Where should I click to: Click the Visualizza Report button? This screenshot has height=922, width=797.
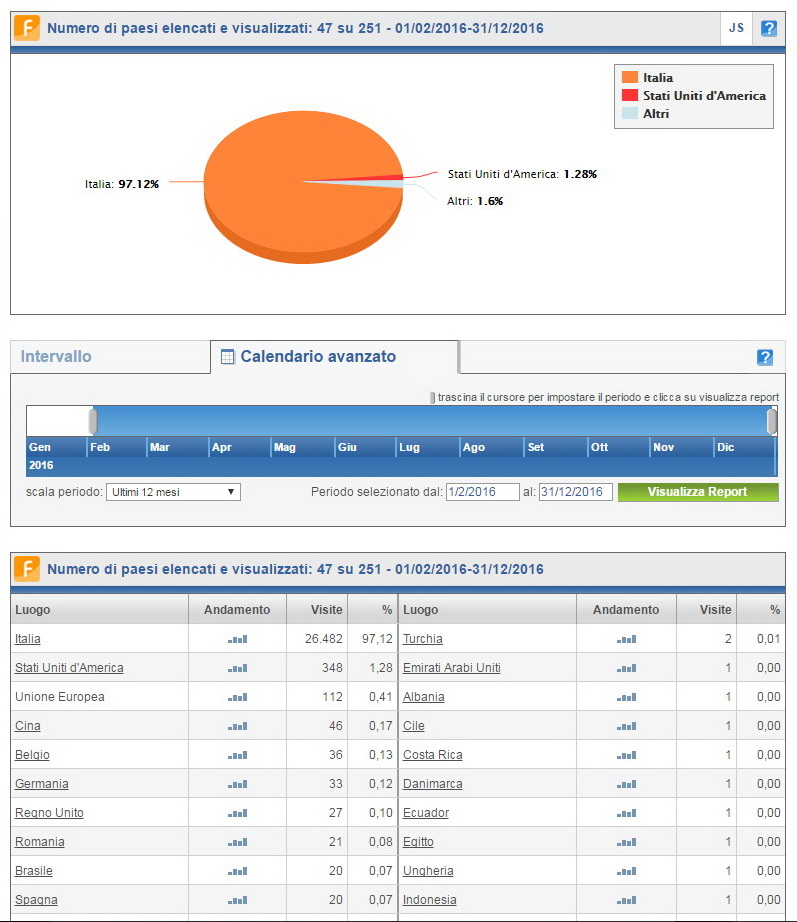coord(698,492)
